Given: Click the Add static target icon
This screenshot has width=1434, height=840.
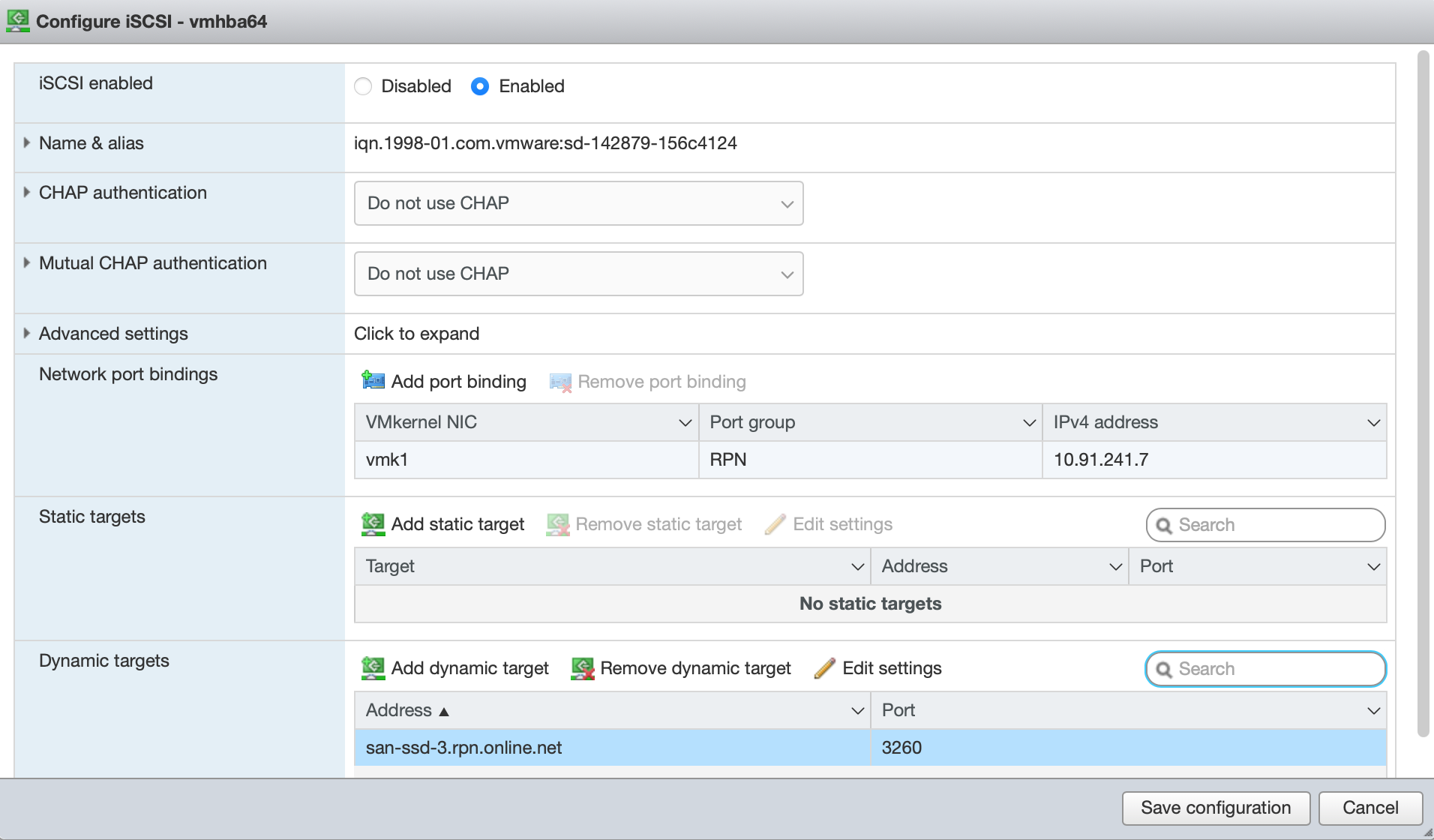Looking at the screenshot, I should [373, 523].
